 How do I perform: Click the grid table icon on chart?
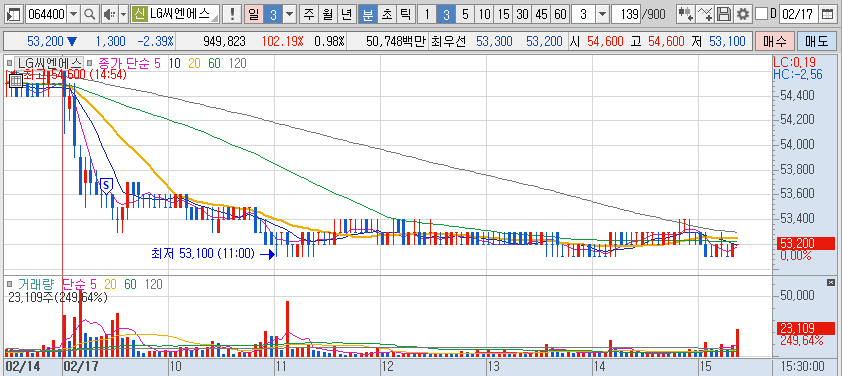pos(16,81)
